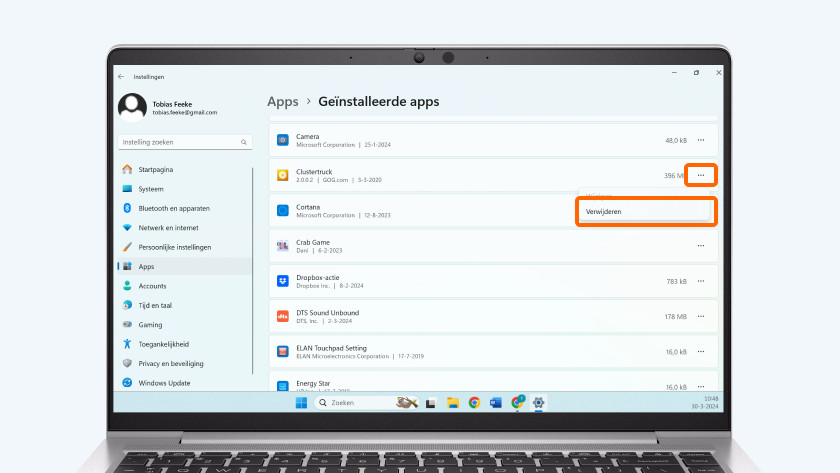Click the Settings gear in the taskbar
The height and width of the screenshot is (473, 840).
click(538, 402)
